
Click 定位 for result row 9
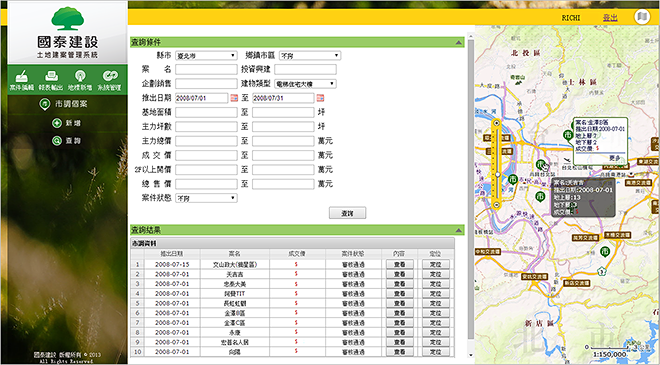(436, 342)
